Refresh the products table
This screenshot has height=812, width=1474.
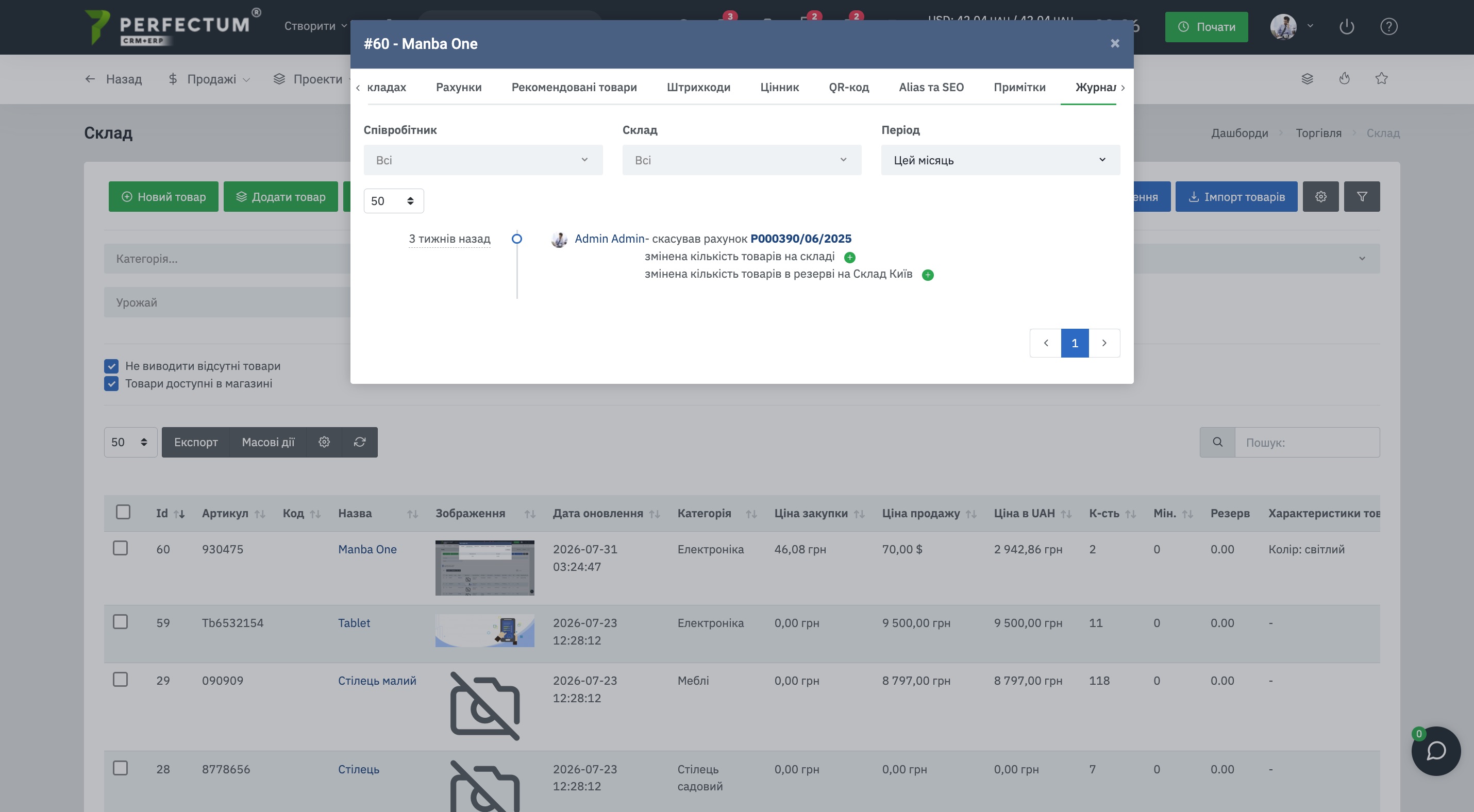(x=360, y=442)
